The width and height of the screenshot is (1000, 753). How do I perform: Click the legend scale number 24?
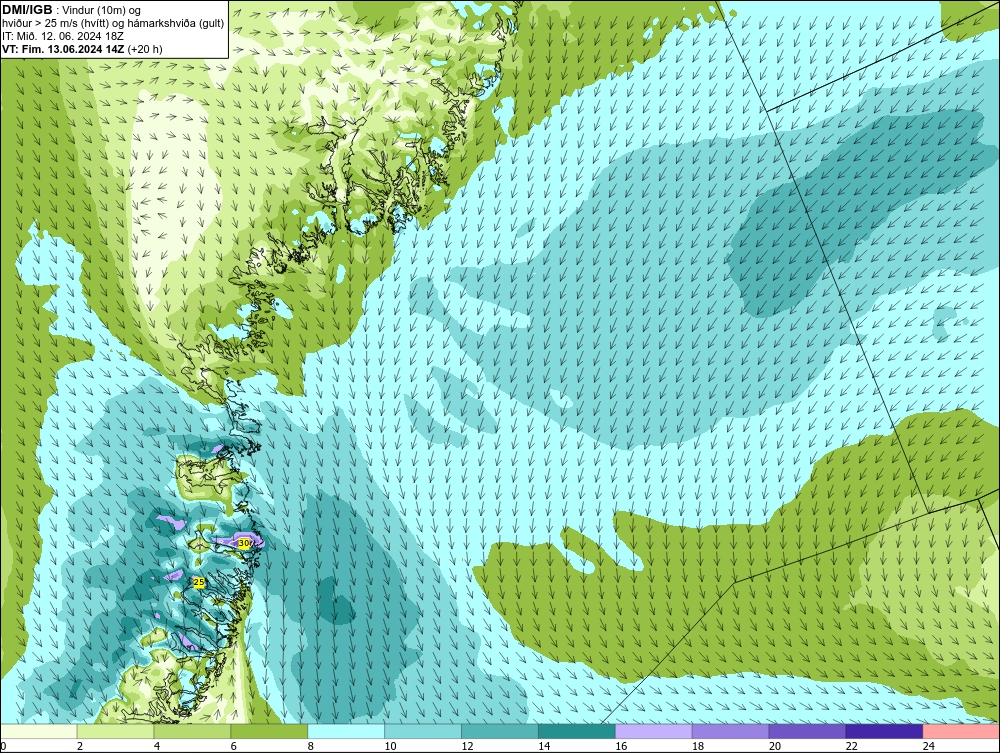pyautogui.click(x=929, y=746)
